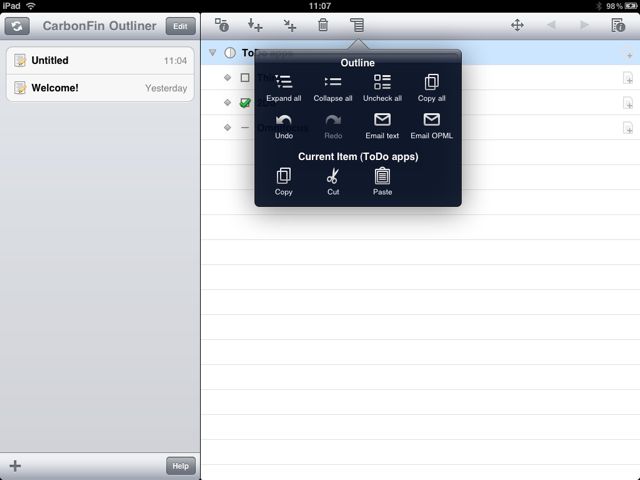Tap the battery indicator in status bar
640x480 pixels.
tap(631, 6)
